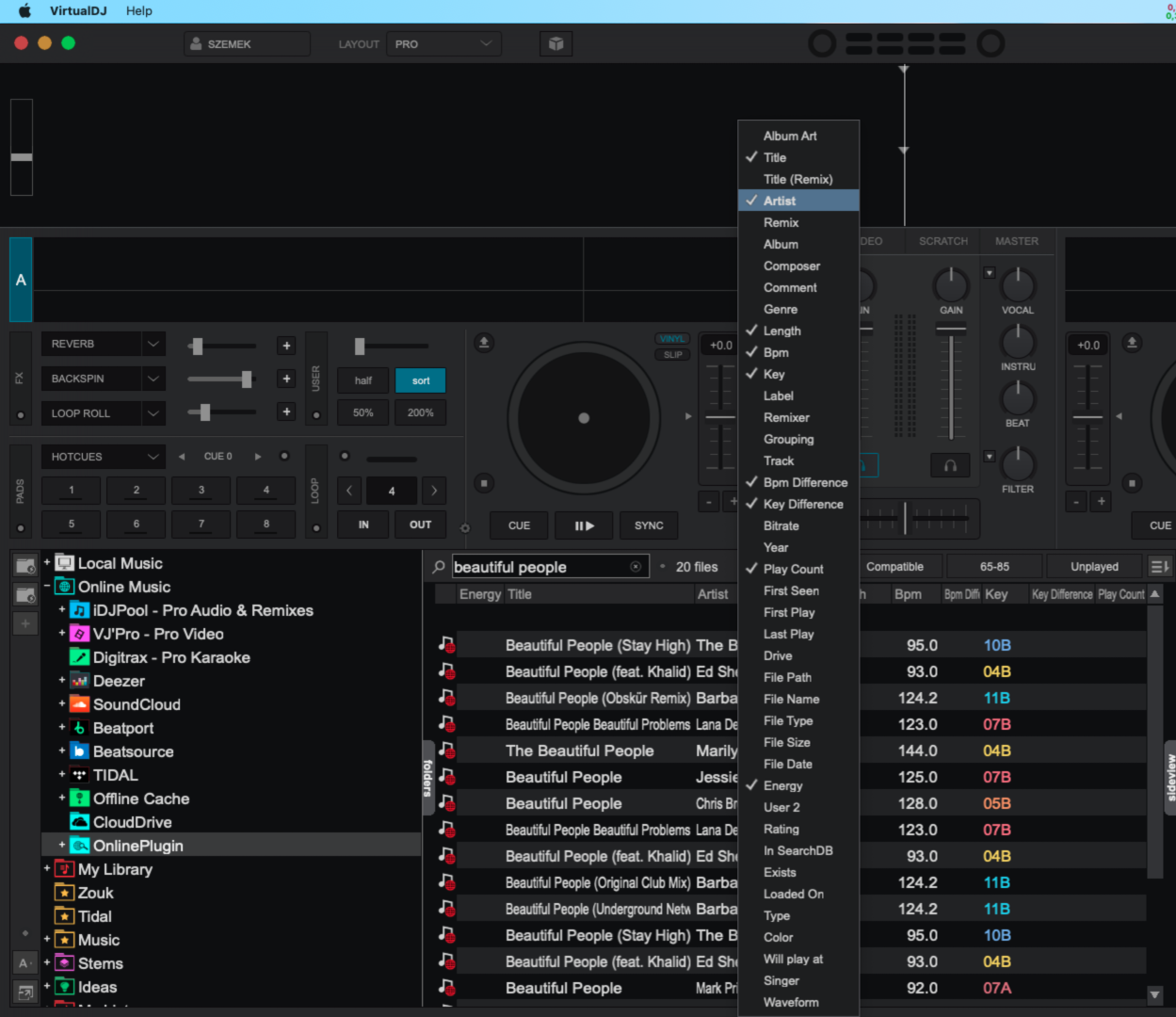The width and height of the screenshot is (1176, 1017).
Task: Enable the Waveform column in menu
Action: point(798,1002)
